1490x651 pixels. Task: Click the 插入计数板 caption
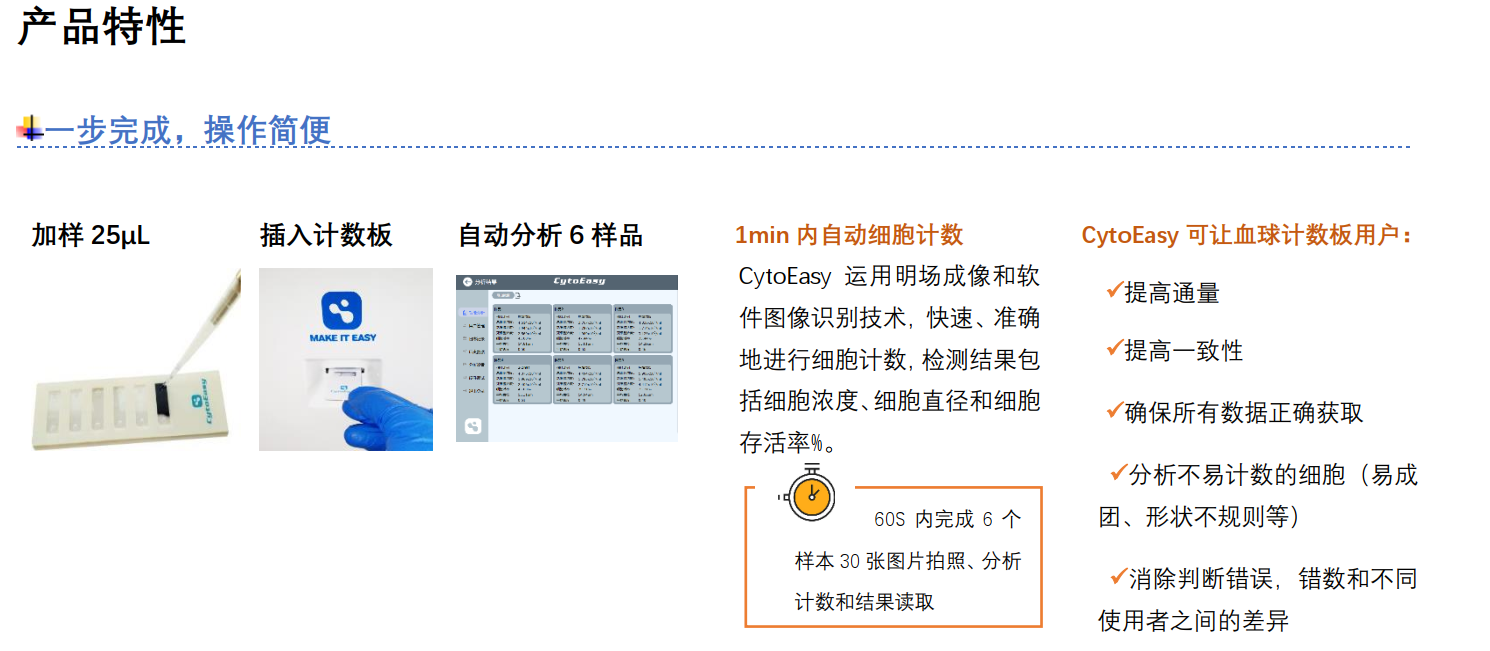click(326, 236)
